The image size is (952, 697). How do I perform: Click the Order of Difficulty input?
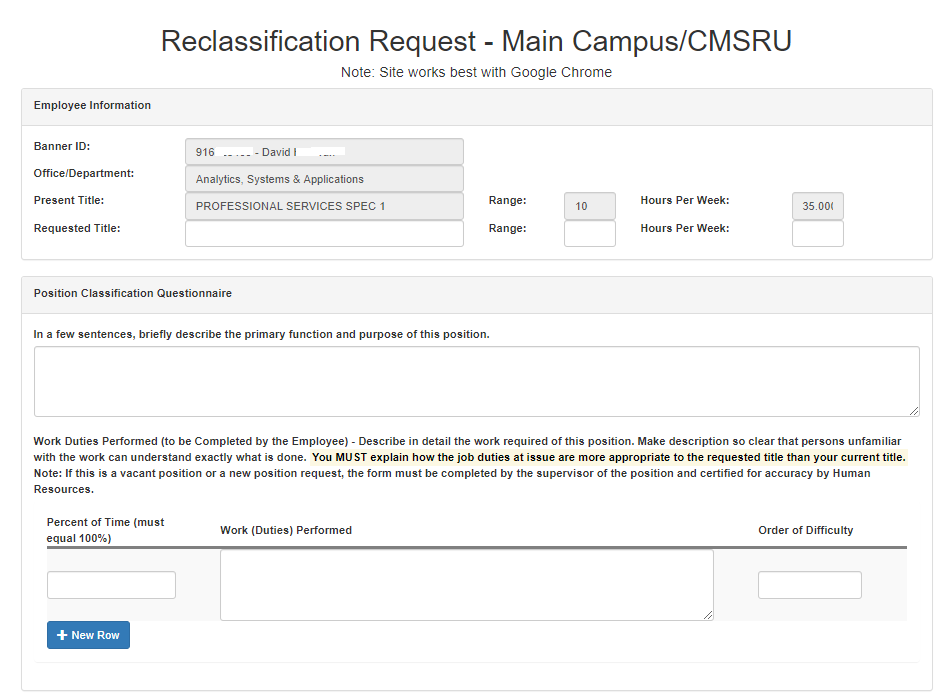(x=809, y=585)
